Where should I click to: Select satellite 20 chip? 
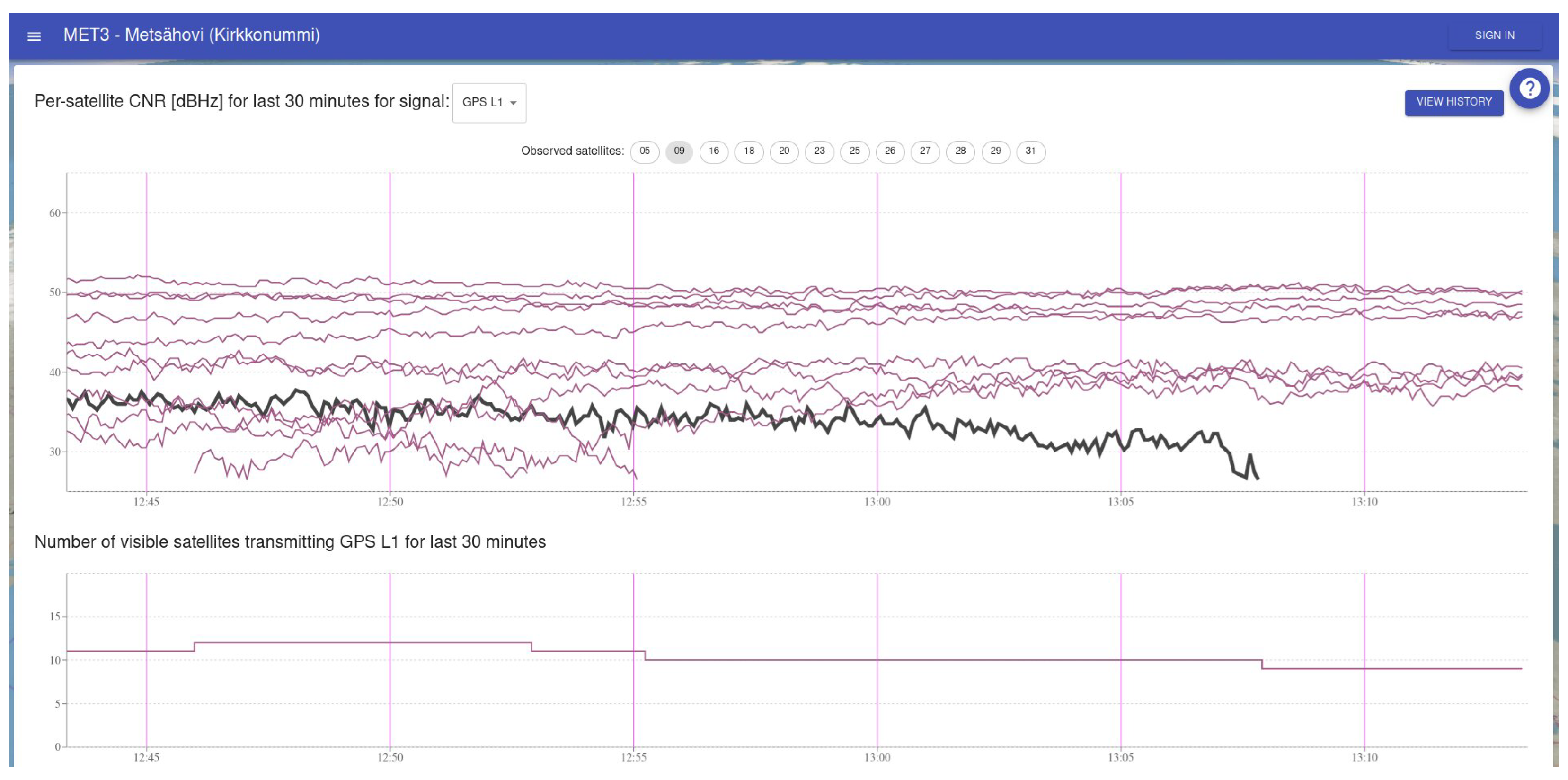click(784, 151)
